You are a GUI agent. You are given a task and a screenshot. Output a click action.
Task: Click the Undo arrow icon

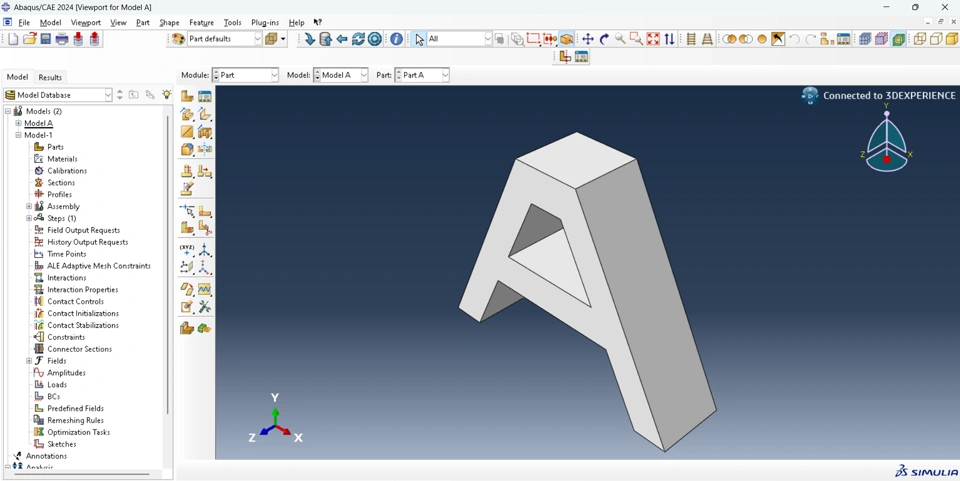point(795,39)
